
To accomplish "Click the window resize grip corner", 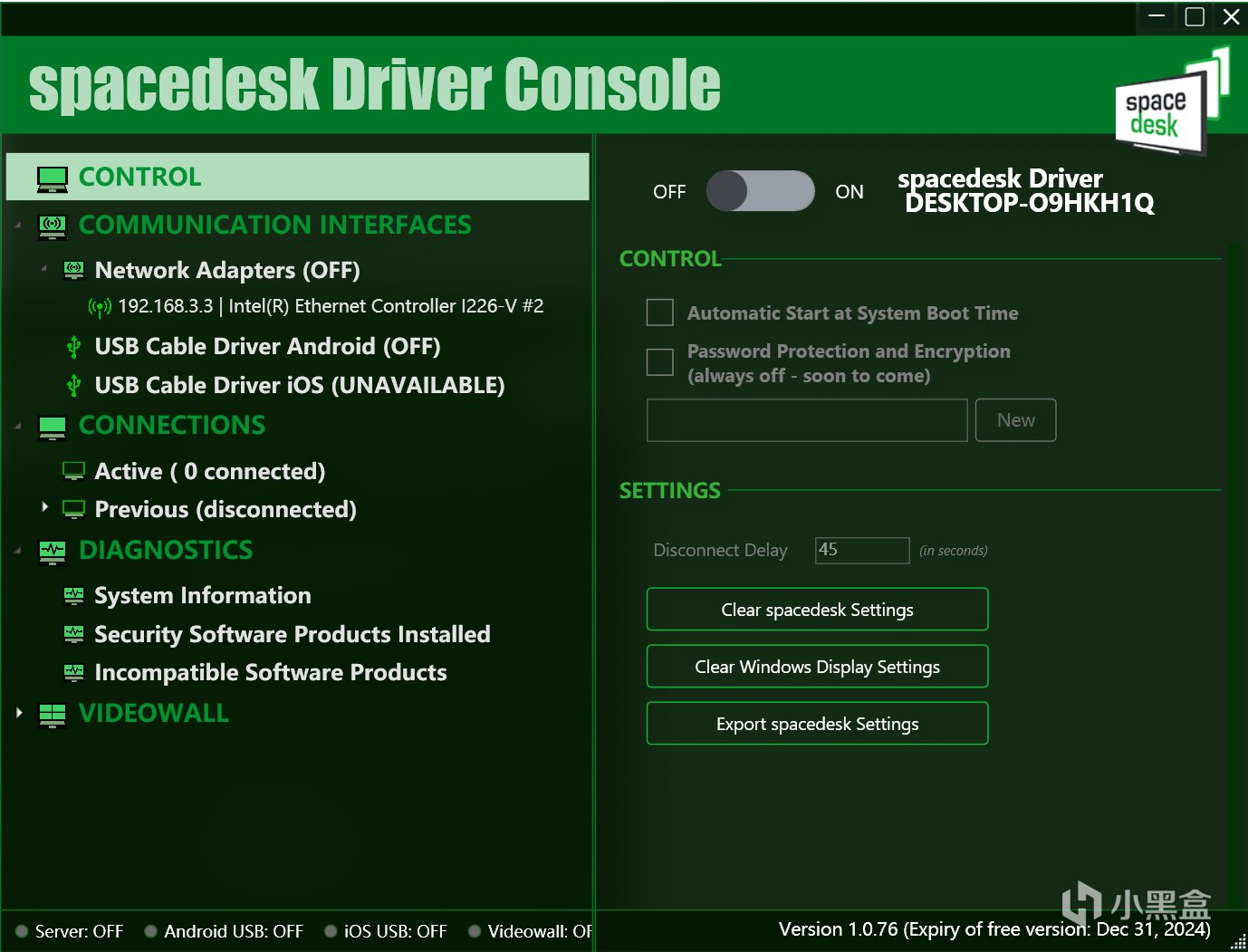I will click(x=1238, y=942).
